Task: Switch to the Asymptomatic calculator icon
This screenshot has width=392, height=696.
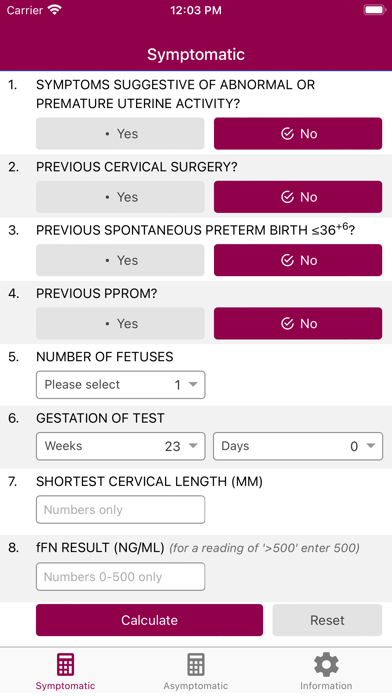Action: (x=196, y=664)
